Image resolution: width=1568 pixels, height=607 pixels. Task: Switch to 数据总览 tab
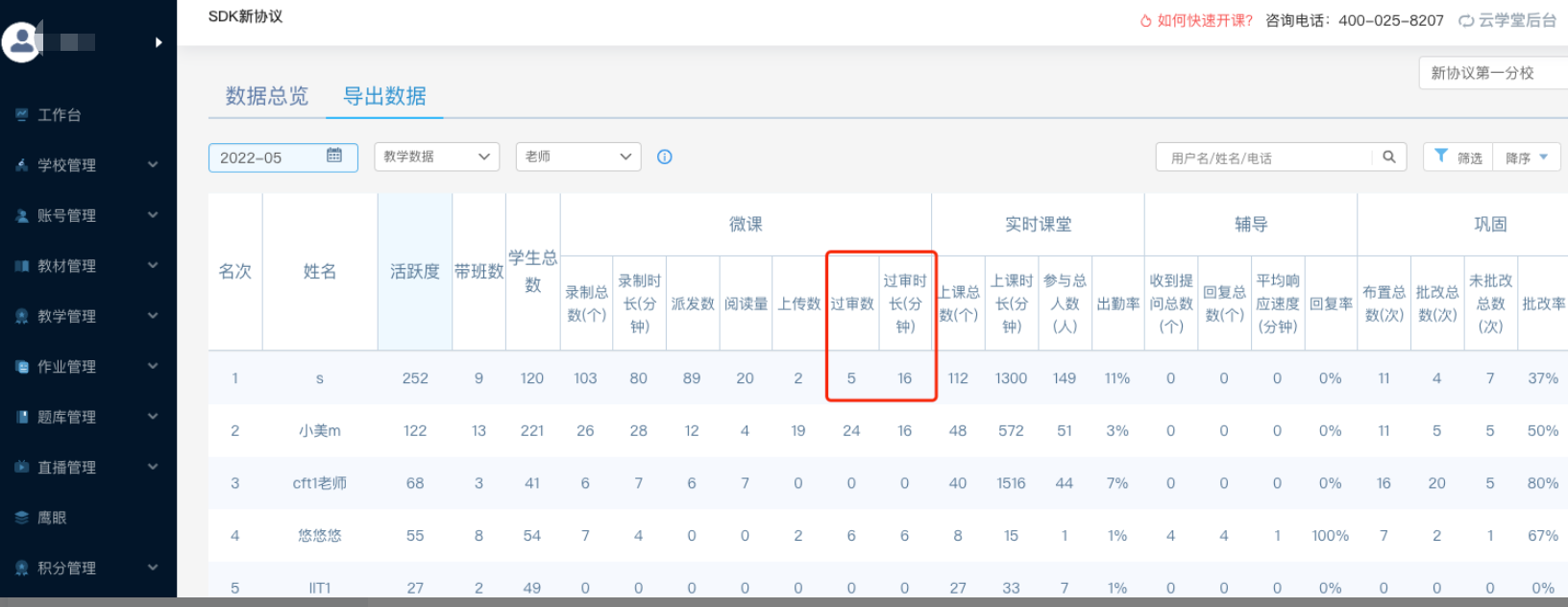coord(267,96)
